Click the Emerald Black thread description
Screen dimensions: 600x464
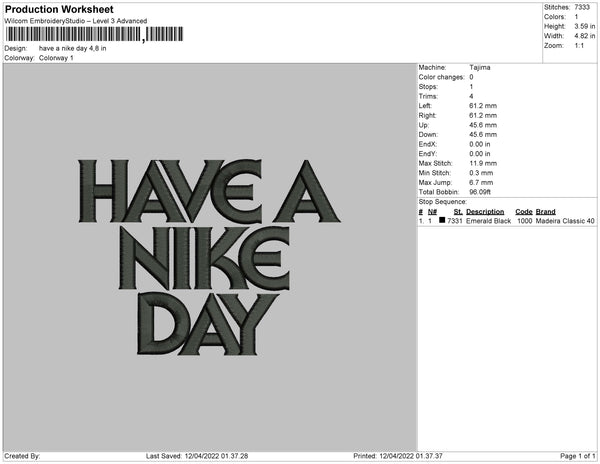(489, 221)
